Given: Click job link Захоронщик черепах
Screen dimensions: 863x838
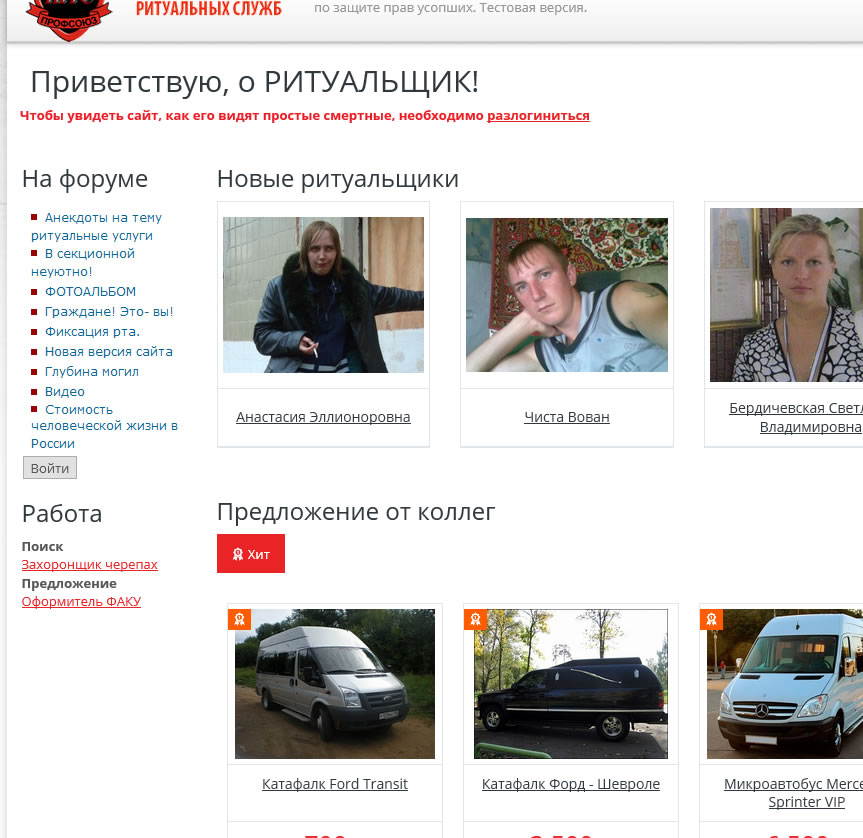Looking at the screenshot, I should click(x=89, y=565).
